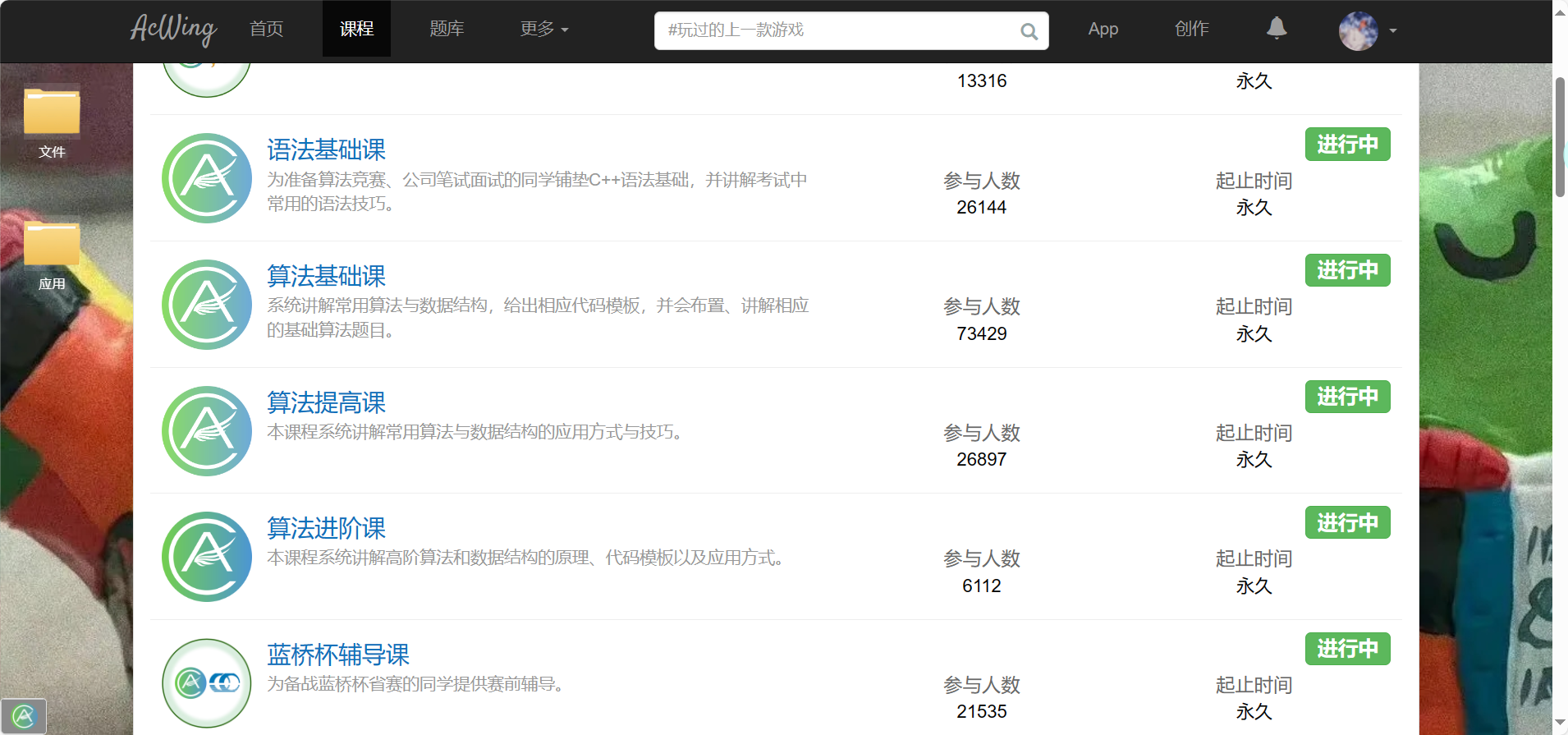Click 进行中 badge for 蓝桥杯辅导课
Screen dimensions: 1568x735
pos(1348,649)
